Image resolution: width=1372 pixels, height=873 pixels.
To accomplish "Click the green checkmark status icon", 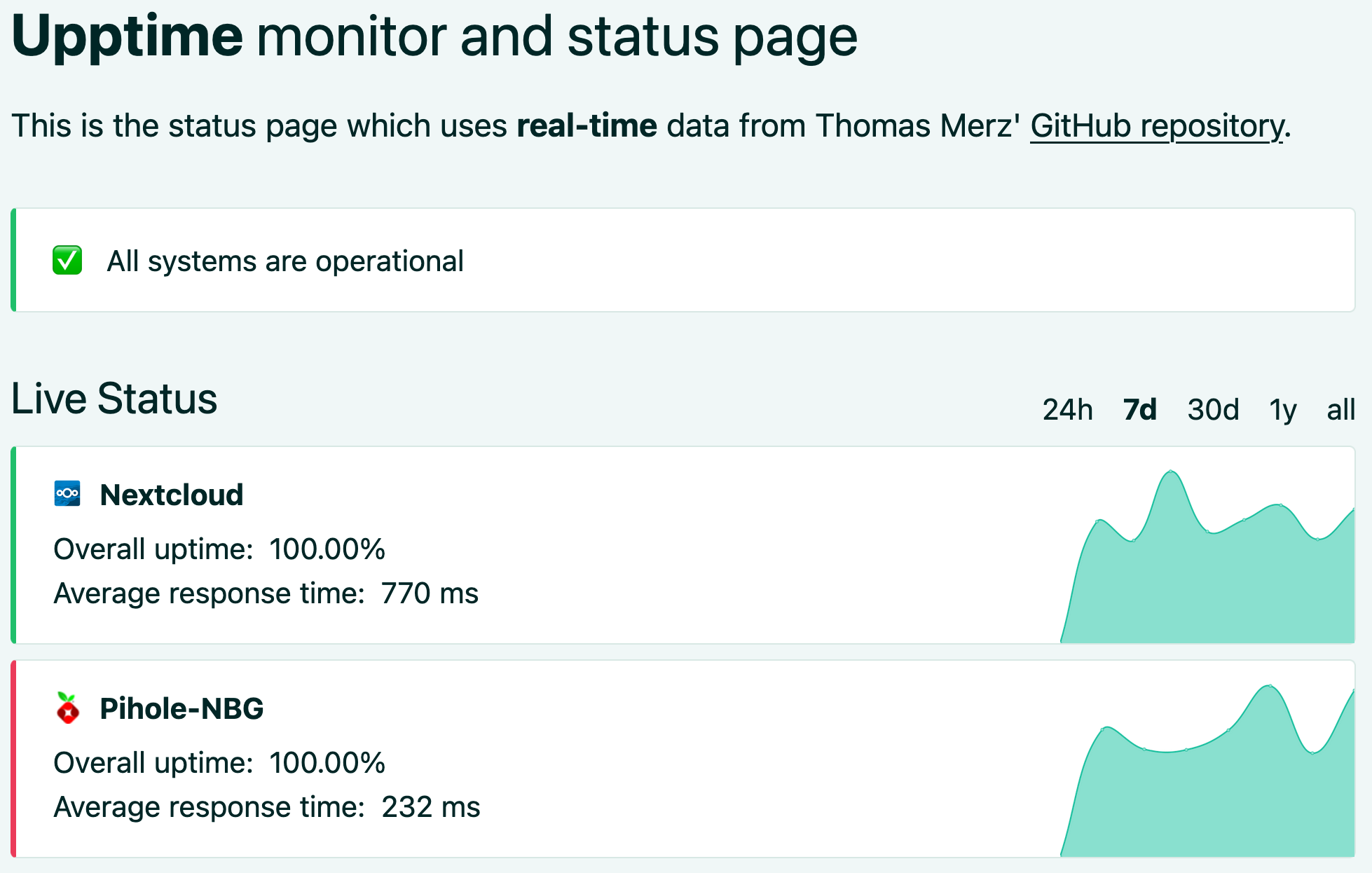I will [x=67, y=261].
